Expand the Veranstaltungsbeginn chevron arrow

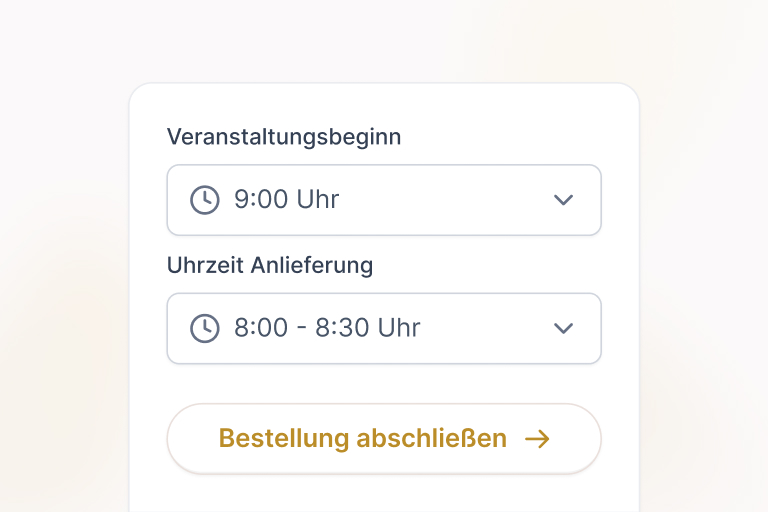pyautogui.click(x=563, y=200)
